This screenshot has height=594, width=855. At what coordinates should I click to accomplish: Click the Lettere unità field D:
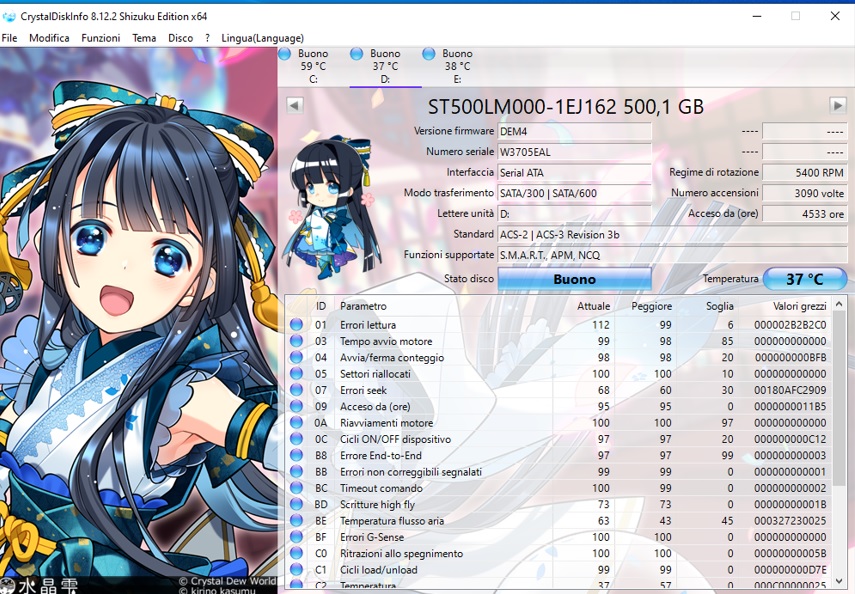(575, 214)
